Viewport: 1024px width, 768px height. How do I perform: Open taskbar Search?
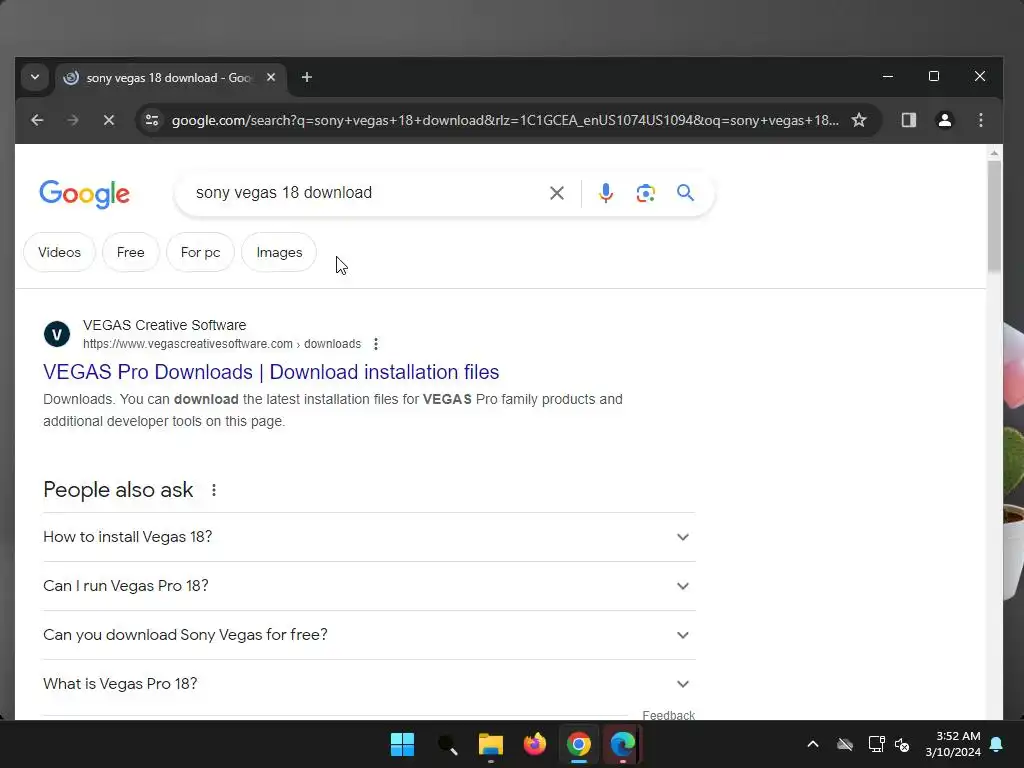tap(447, 744)
